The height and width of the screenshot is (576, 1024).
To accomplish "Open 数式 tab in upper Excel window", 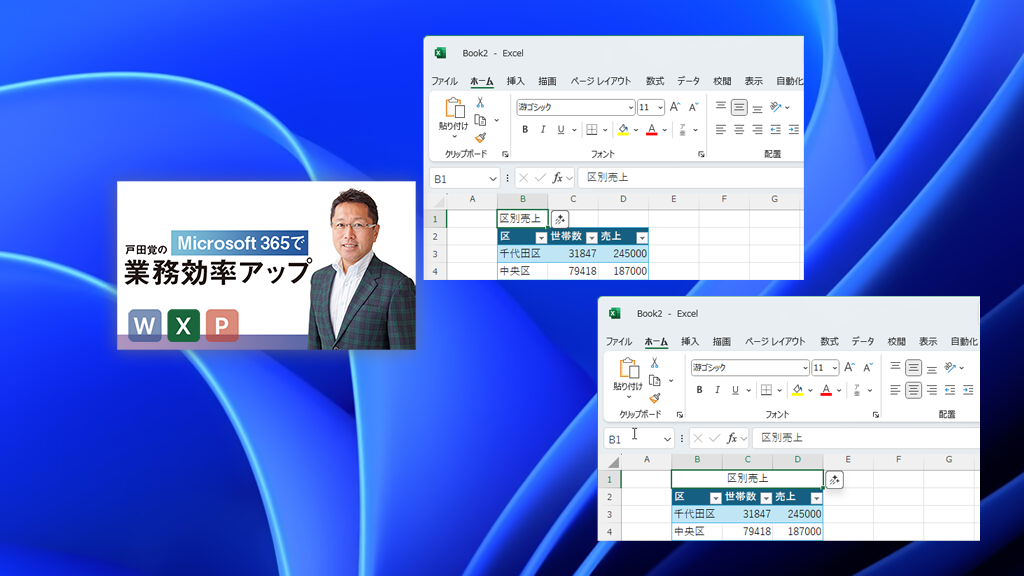I will (654, 81).
